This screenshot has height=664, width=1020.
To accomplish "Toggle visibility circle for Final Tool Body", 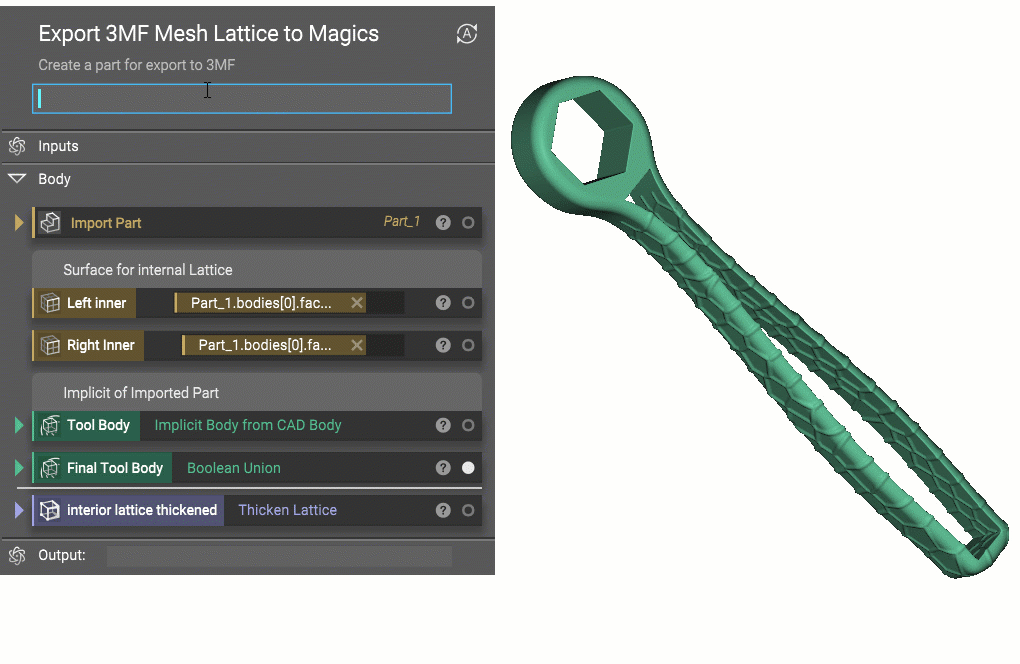I will [468, 468].
